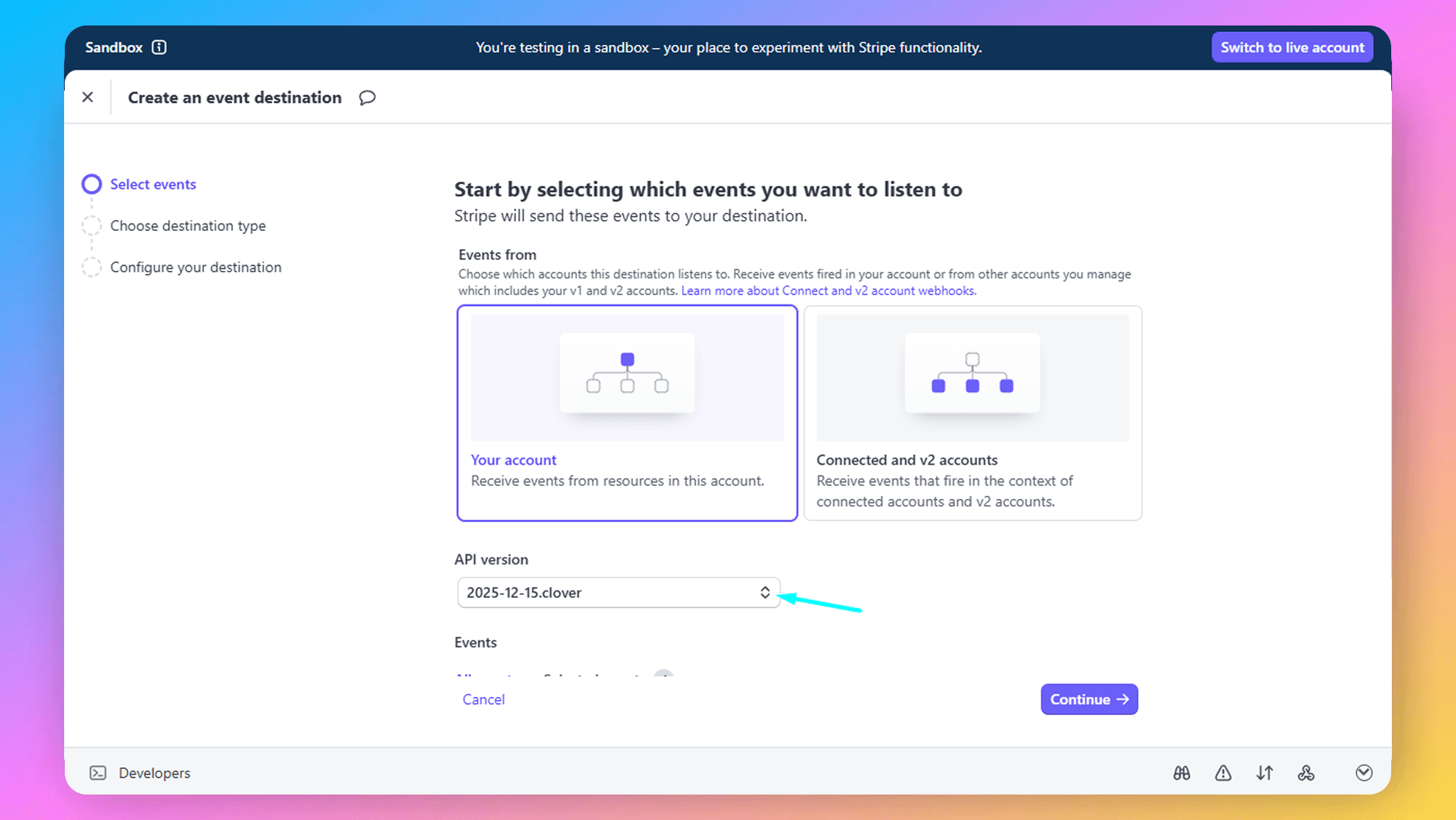The width and height of the screenshot is (1456, 820).
Task: Click the up-down arrows logs icon
Action: (x=1265, y=773)
